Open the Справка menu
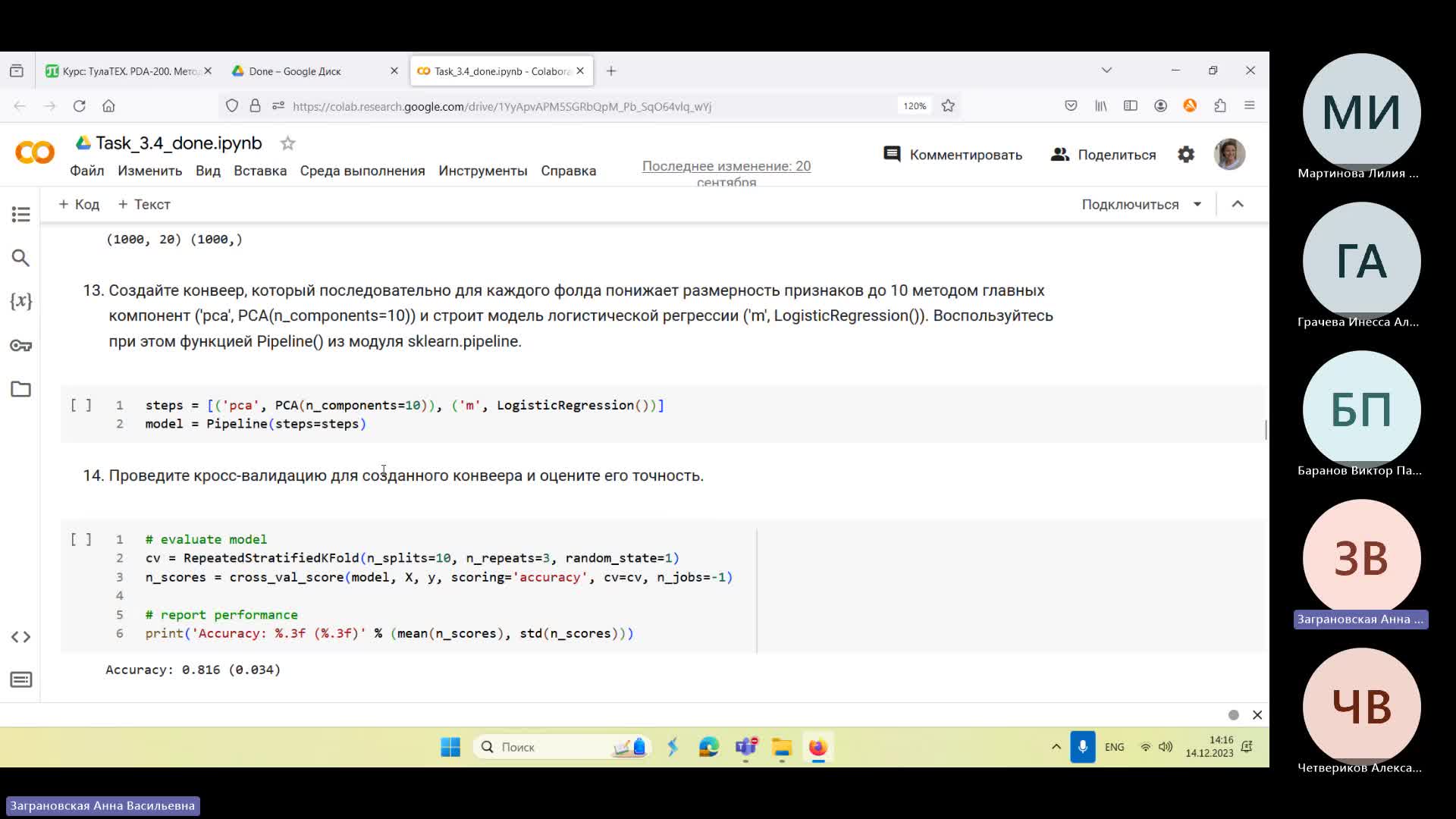The height and width of the screenshot is (819, 1456). tap(569, 171)
